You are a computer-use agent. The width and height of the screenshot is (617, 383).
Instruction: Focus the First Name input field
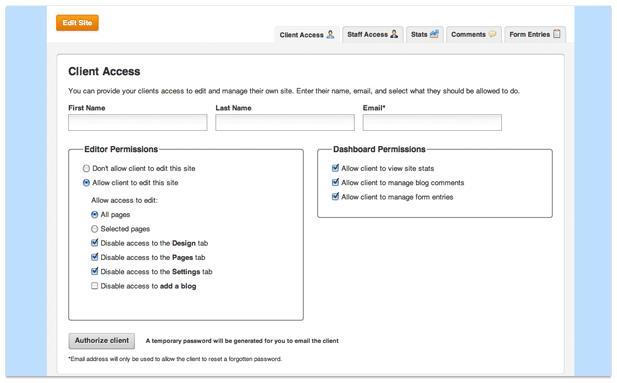pos(138,122)
